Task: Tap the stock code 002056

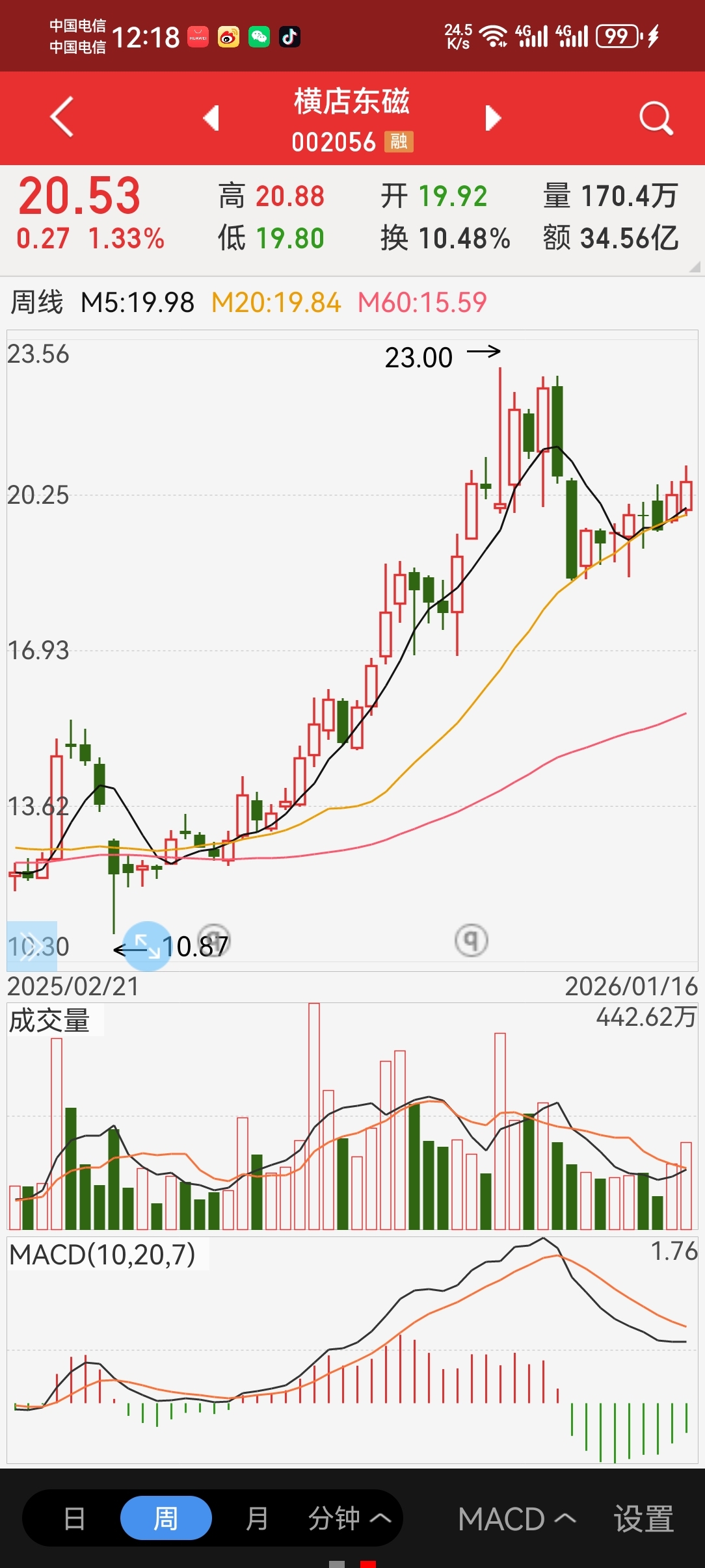Action: [x=334, y=142]
